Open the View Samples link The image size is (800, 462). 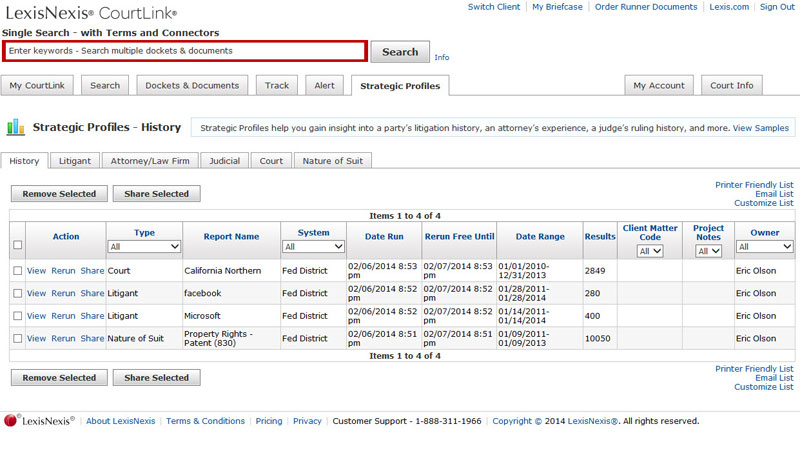pos(760,128)
